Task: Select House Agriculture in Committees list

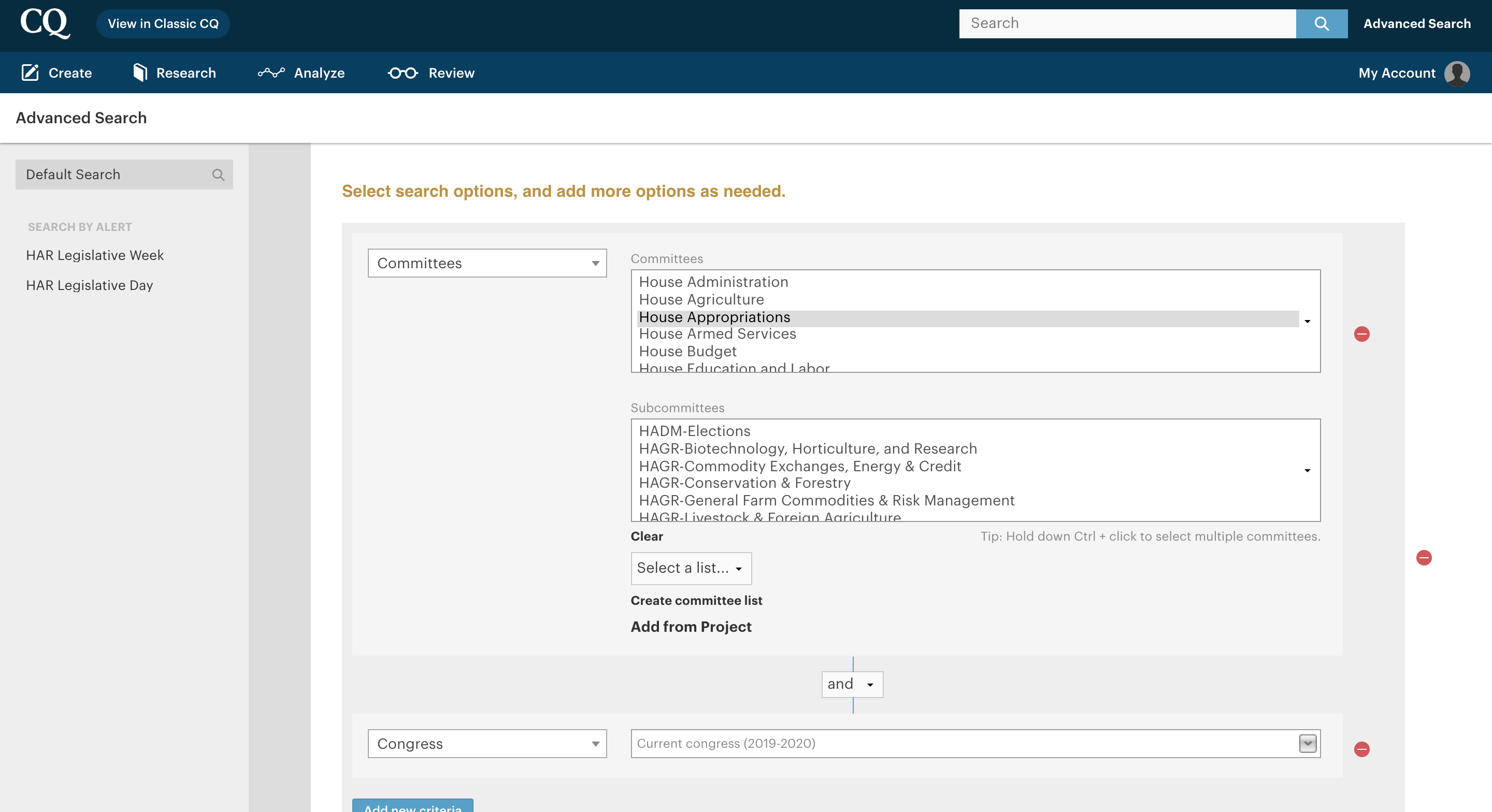Action: 967,299
